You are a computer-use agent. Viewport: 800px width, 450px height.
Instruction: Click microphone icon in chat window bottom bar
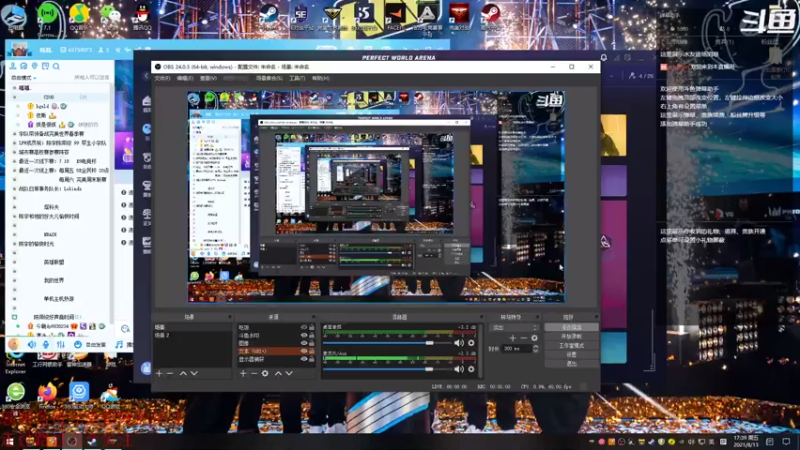click(x=46, y=344)
